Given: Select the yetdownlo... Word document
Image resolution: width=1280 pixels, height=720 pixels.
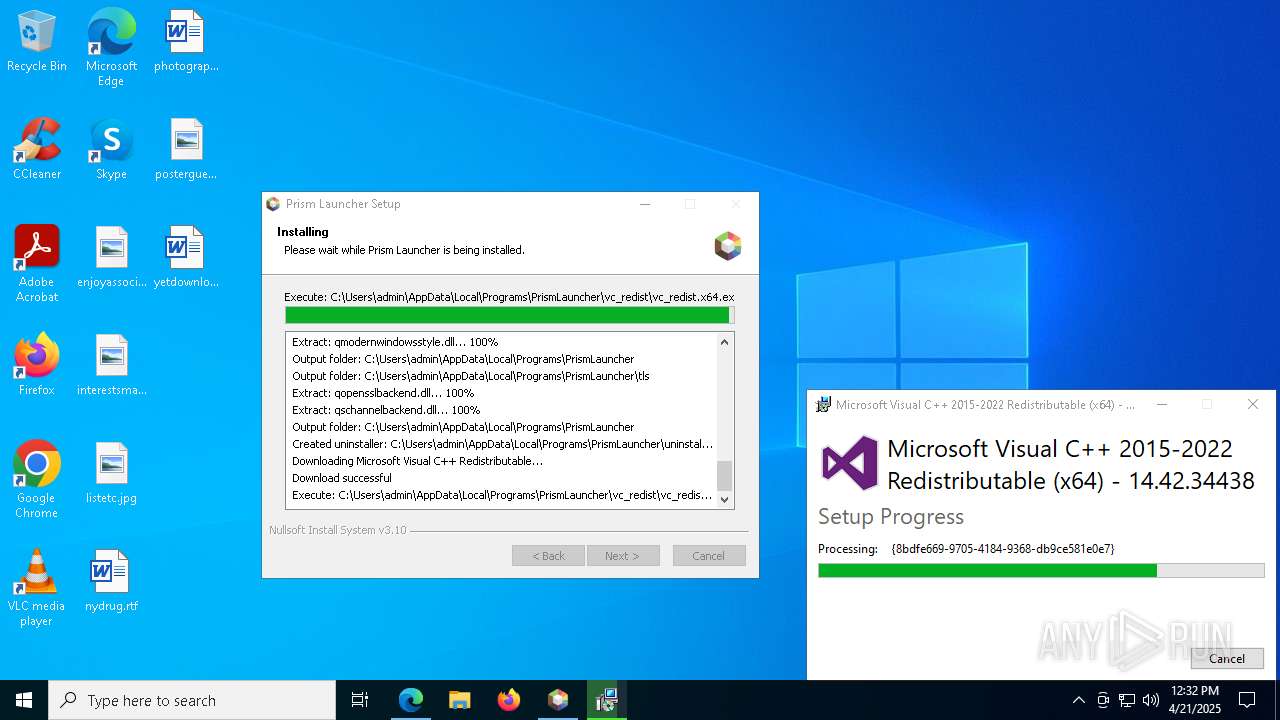Looking at the screenshot, I should pyautogui.click(x=186, y=257).
